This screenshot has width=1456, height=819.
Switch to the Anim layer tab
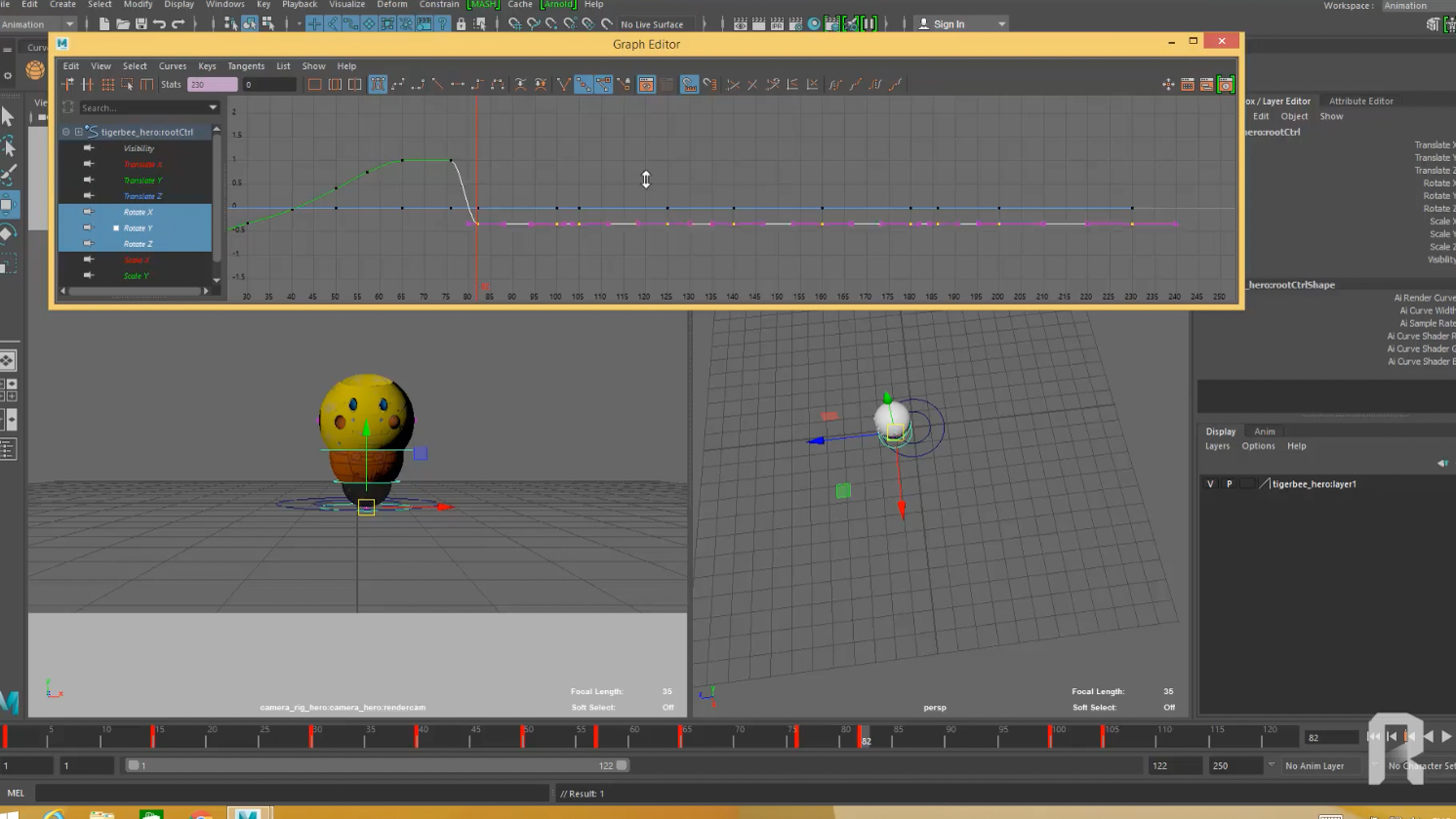pyautogui.click(x=1264, y=431)
